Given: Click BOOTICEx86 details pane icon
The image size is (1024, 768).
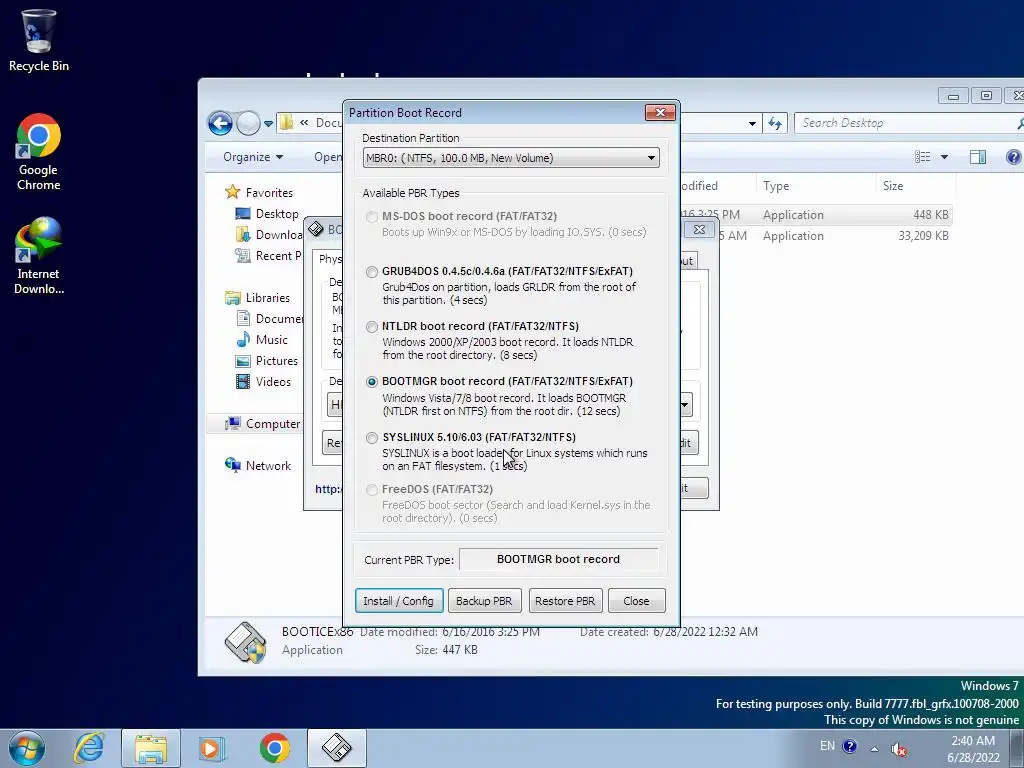Looking at the screenshot, I should 246,642.
